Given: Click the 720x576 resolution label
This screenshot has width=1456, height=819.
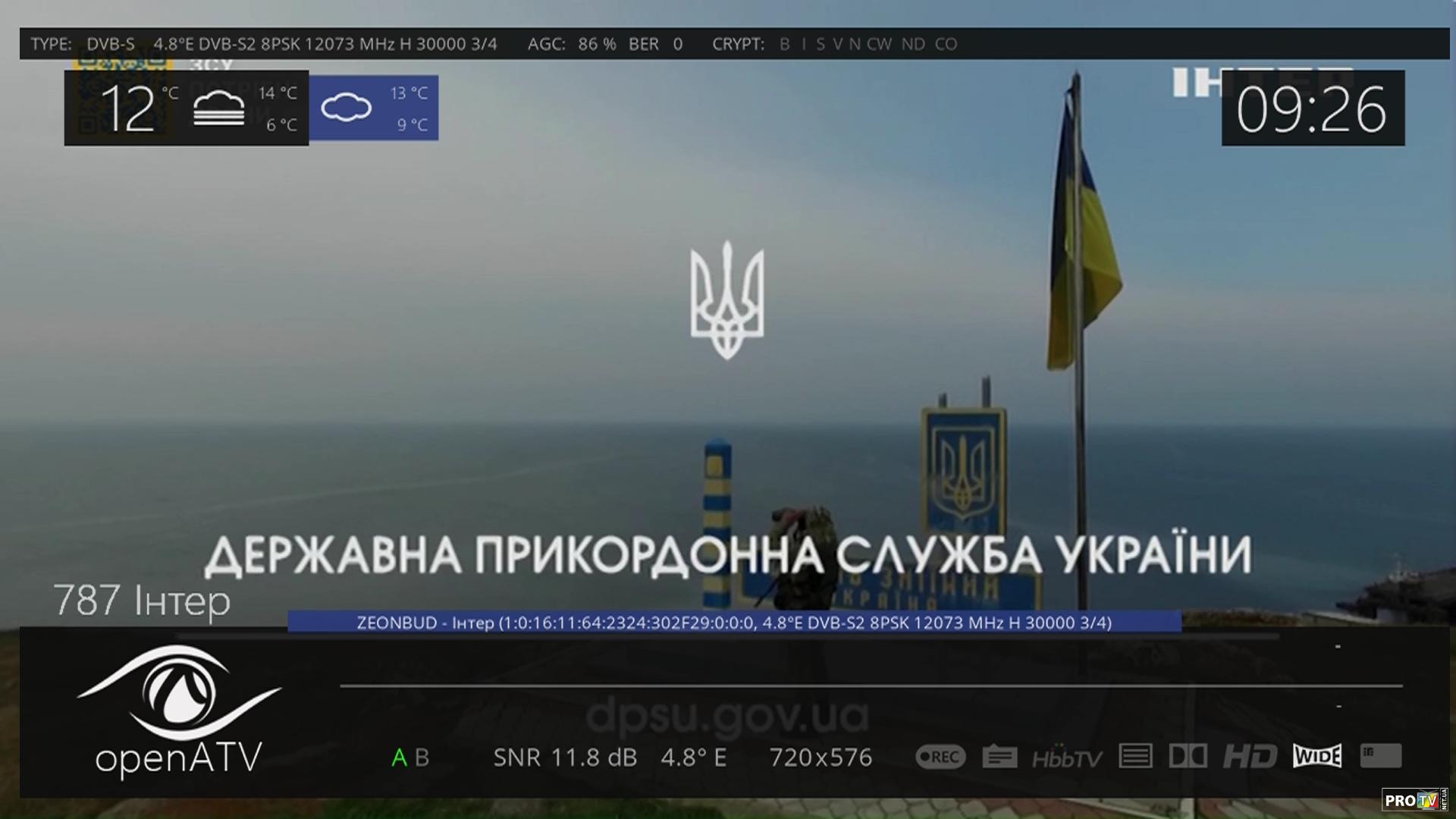Looking at the screenshot, I should pos(821,758).
